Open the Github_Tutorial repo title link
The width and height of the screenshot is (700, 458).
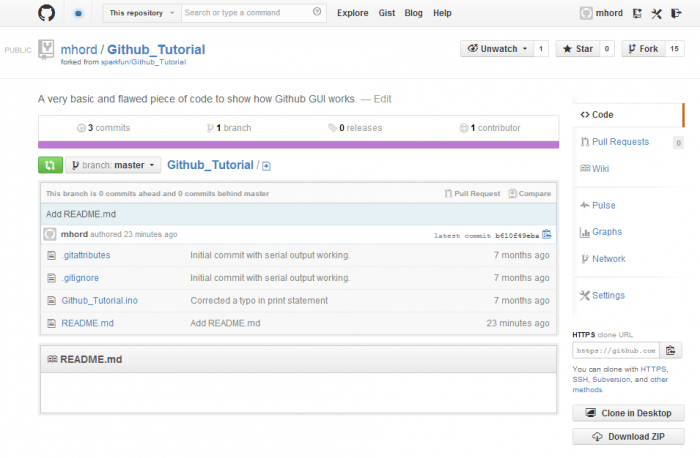[x=156, y=50]
